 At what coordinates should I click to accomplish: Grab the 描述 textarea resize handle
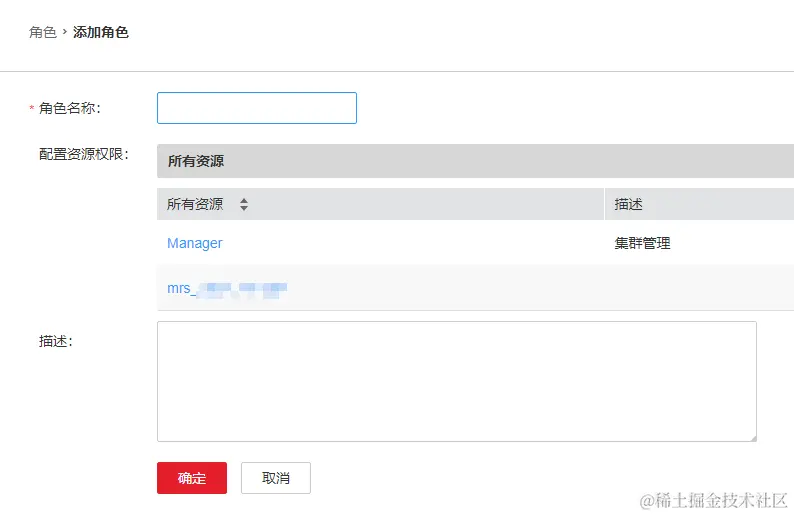tap(753, 438)
